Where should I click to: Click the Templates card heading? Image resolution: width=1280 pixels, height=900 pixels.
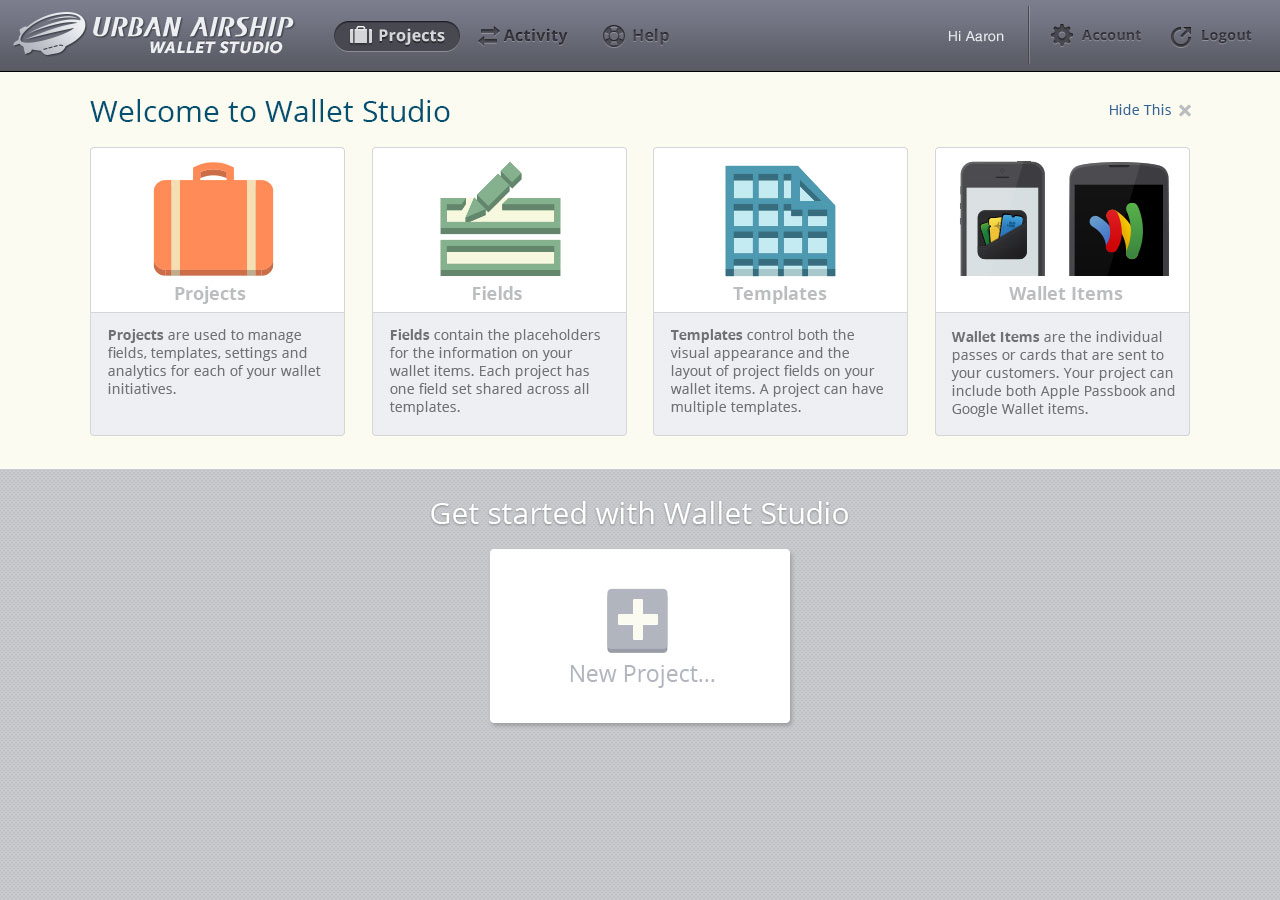click(x=780, y=294)
